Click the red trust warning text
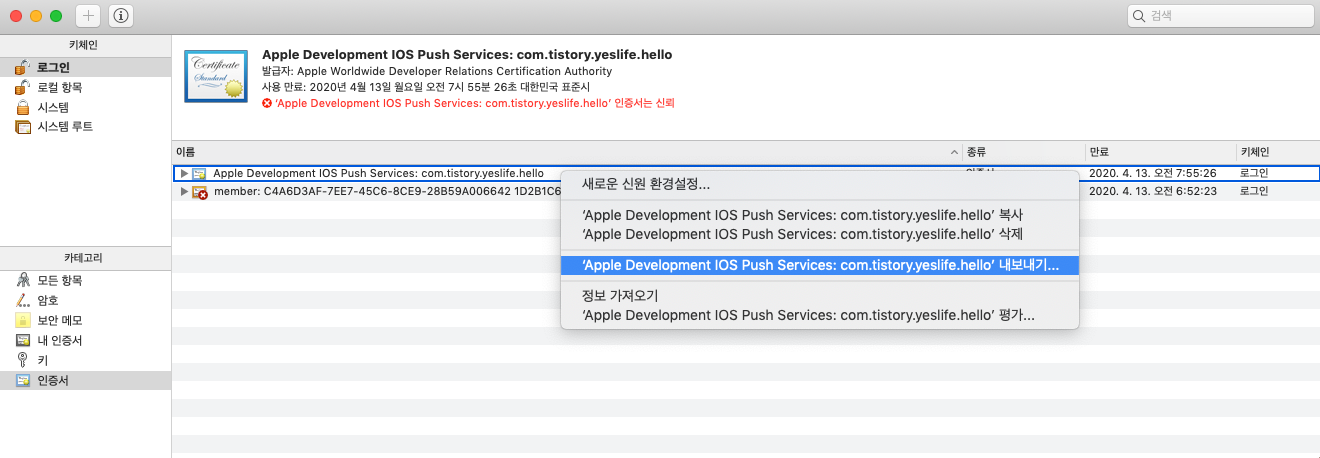This screenshot has height=458, width=1320. [476, 102]
